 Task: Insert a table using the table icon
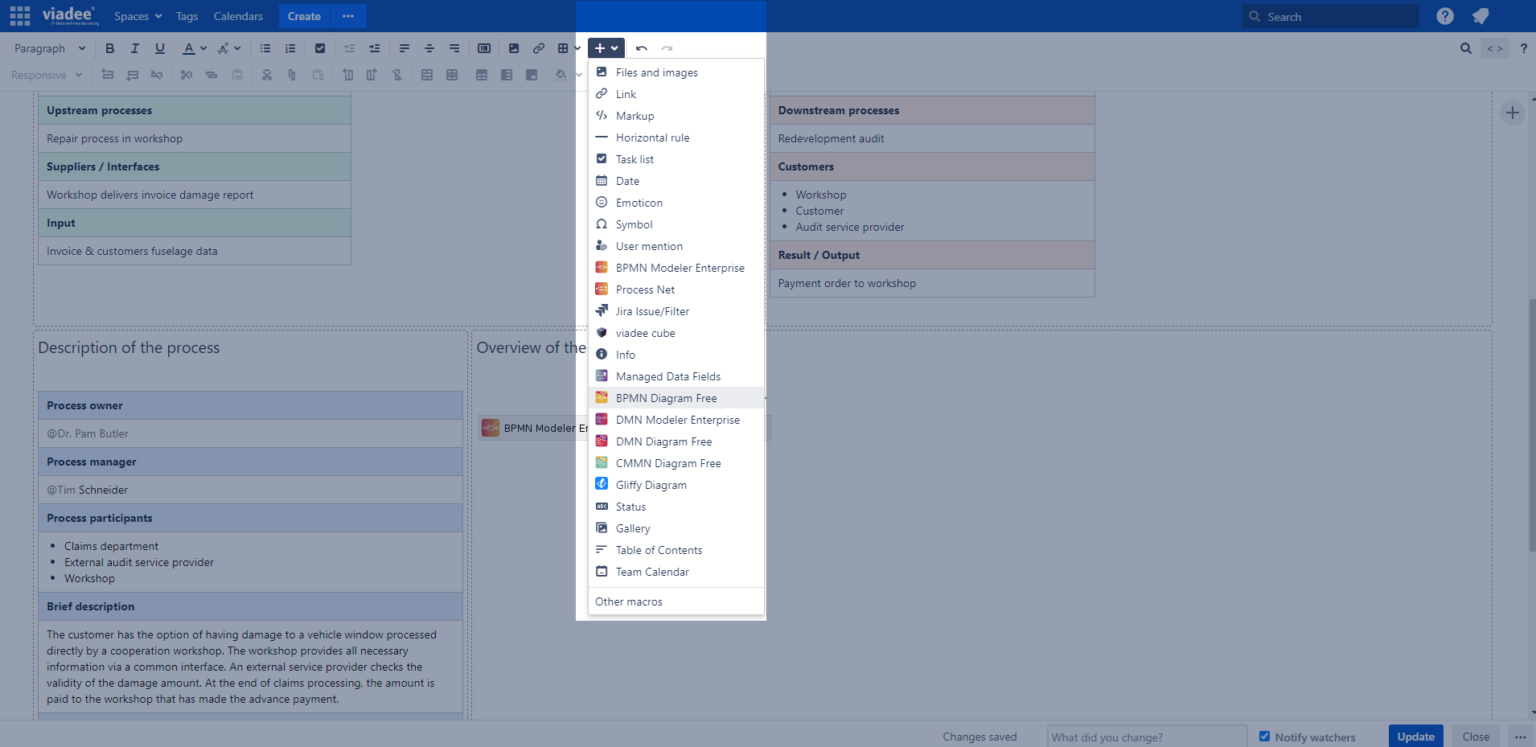[x=563, y=47]
